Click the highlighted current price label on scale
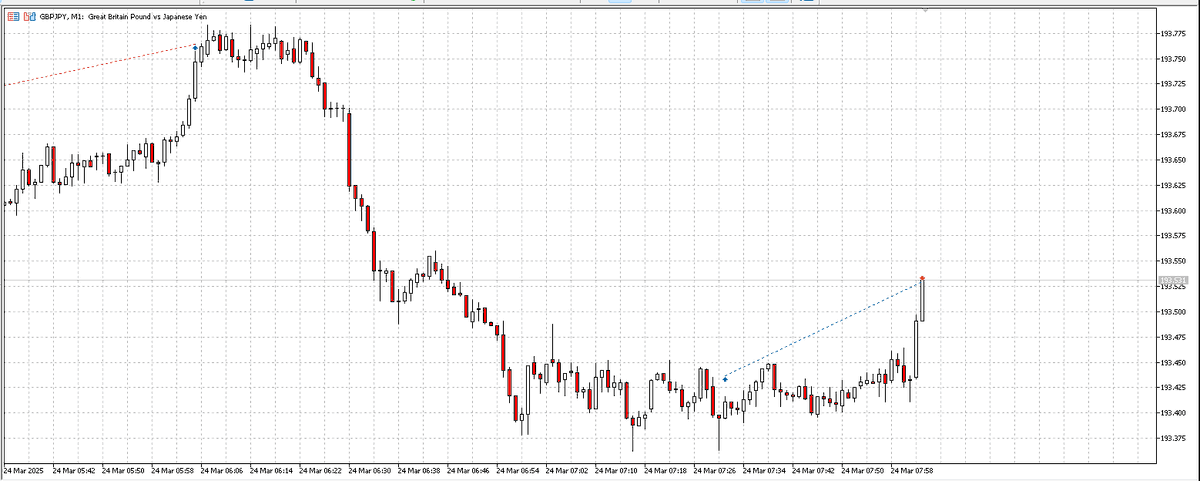The width and height of the screenshot is (1200, 481). click(1172, 279)
